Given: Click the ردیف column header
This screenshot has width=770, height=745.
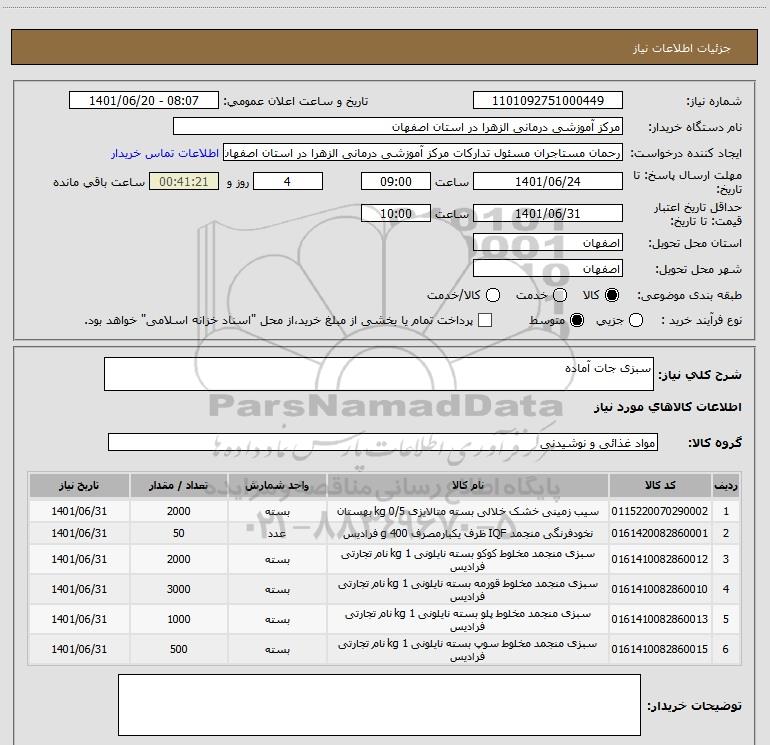Looking at the screenshot, I should (x=726, y=485).
